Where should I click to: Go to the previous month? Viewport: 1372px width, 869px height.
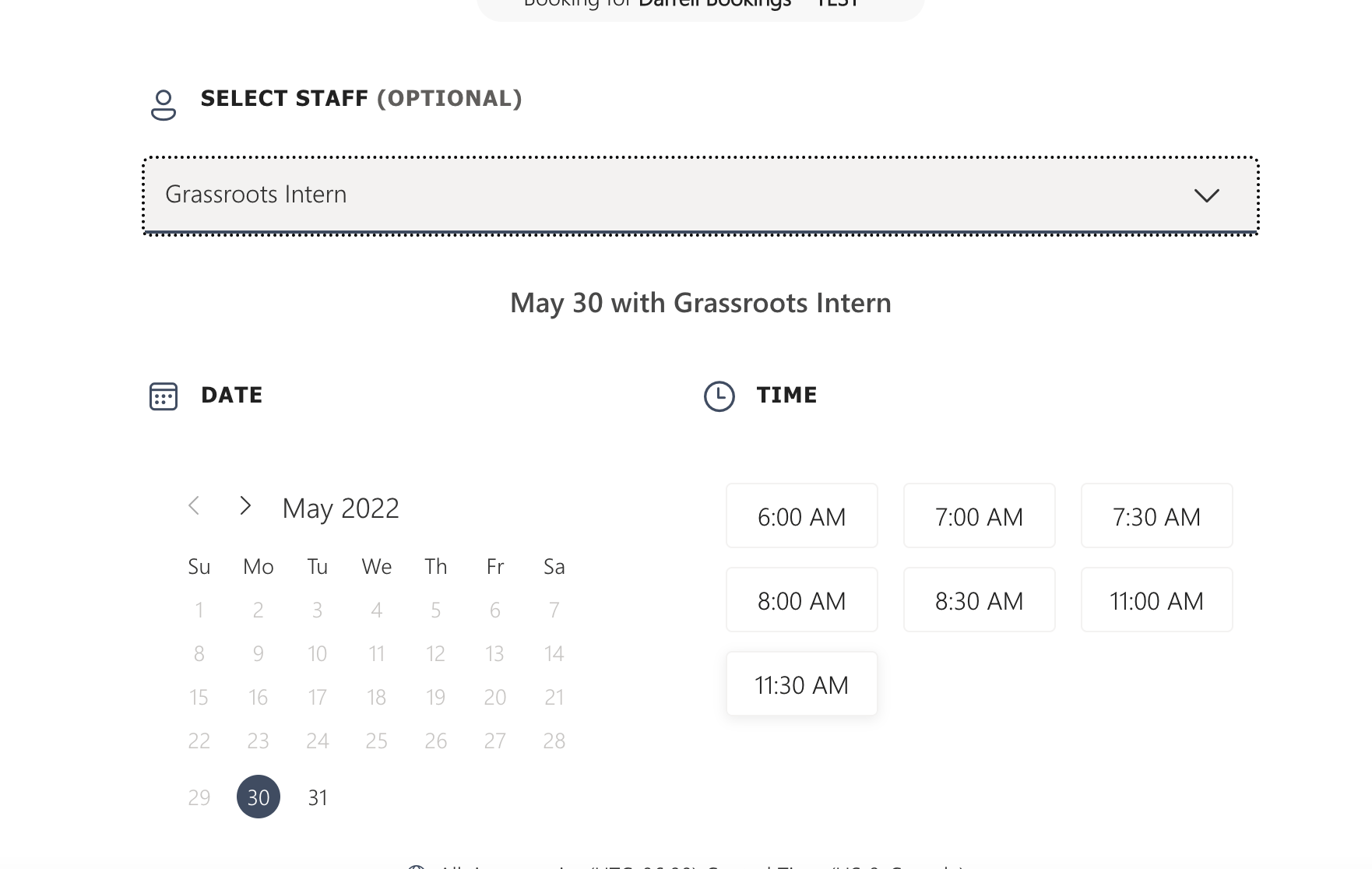195,506
